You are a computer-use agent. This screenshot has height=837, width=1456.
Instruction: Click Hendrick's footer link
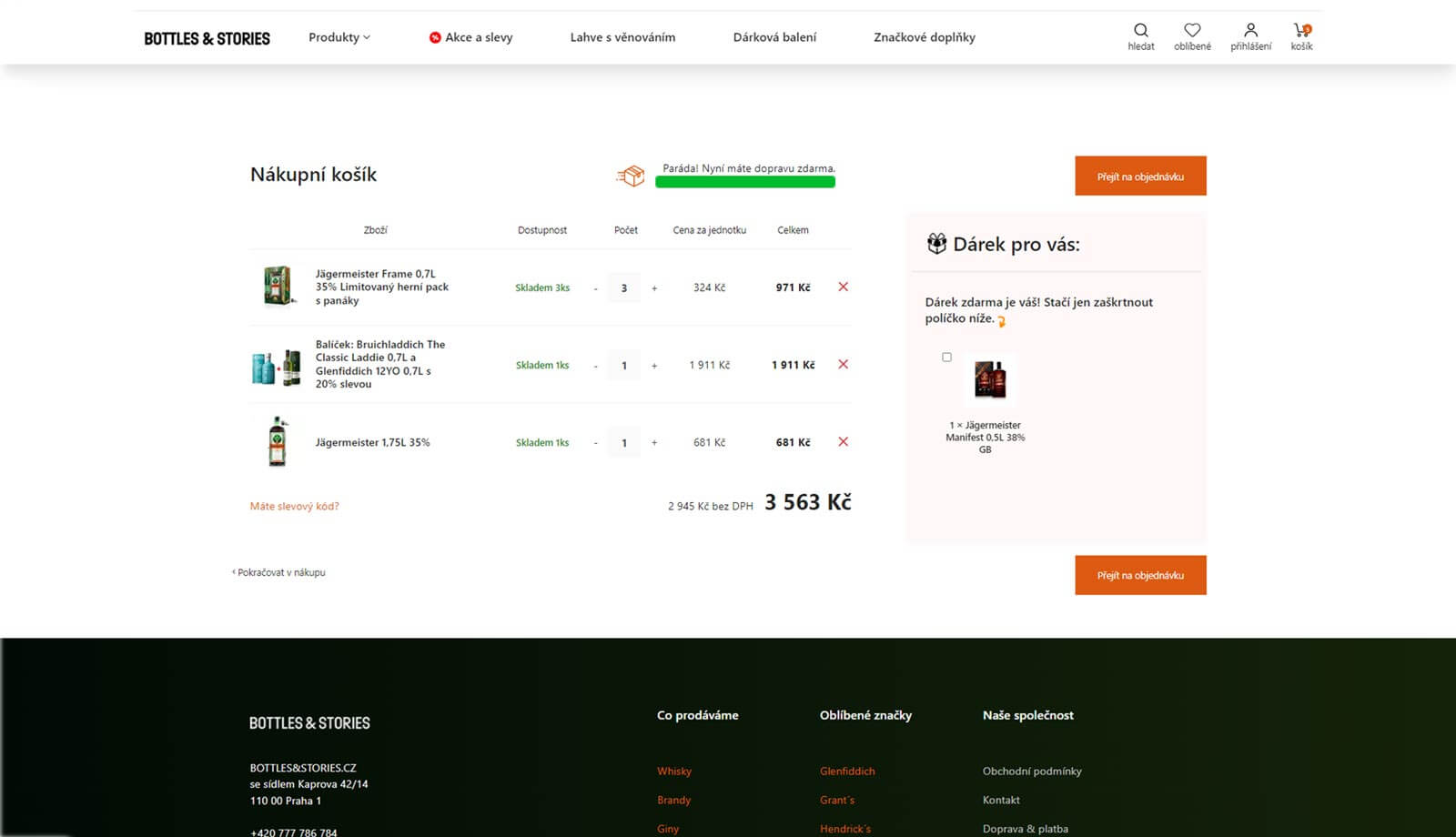pyautogui.click(x=844, y=829)
